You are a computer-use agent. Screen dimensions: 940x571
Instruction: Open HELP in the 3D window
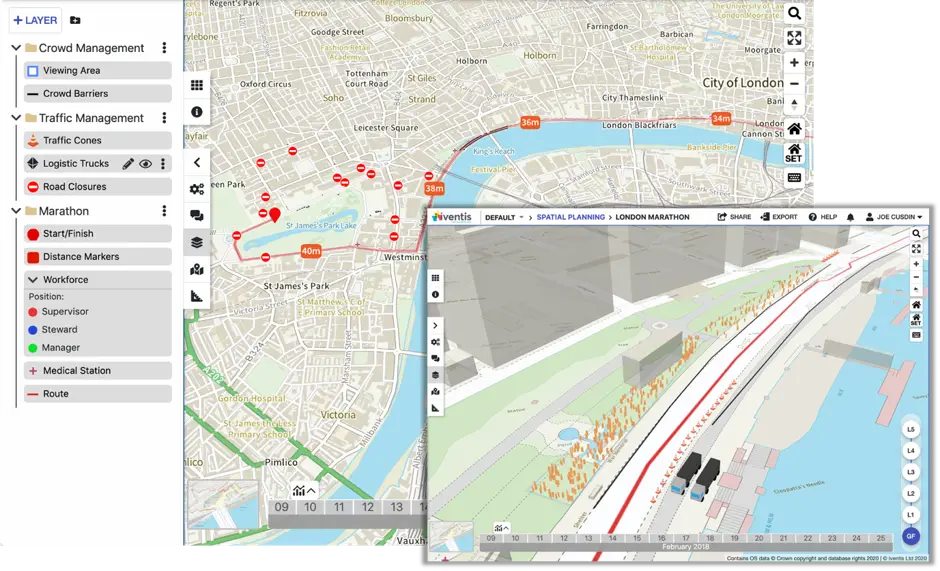pos(822,217)
